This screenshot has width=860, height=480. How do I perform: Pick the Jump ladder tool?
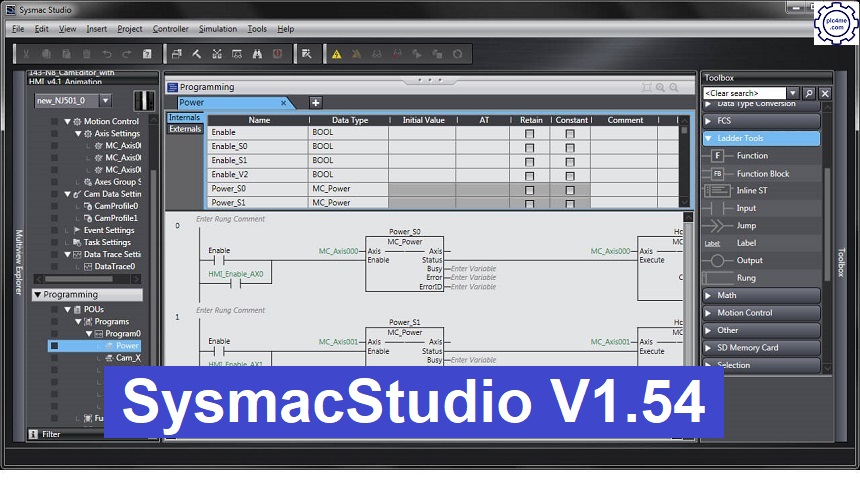(x=746, y=225)
